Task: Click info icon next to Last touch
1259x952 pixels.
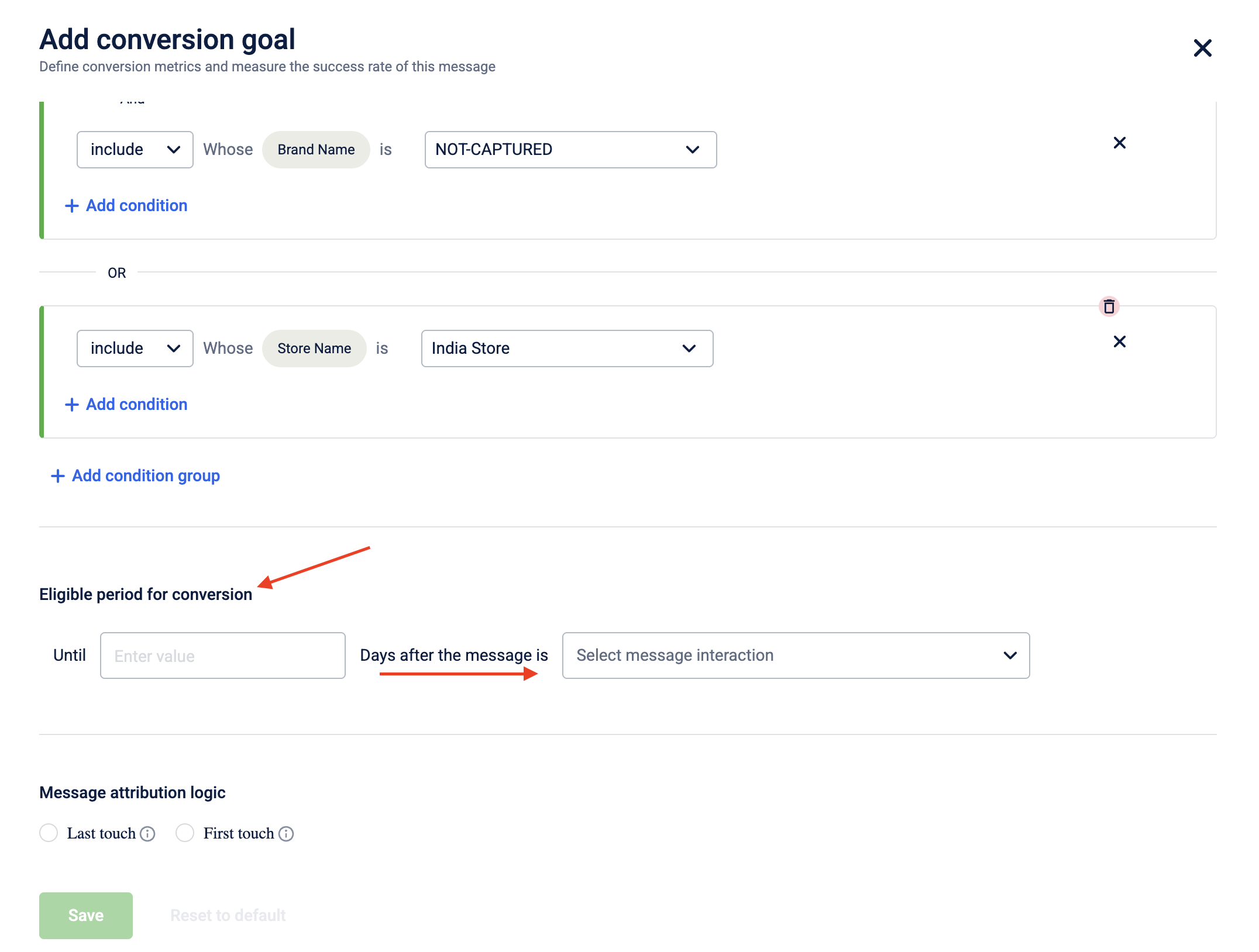Action: (148, 834)
